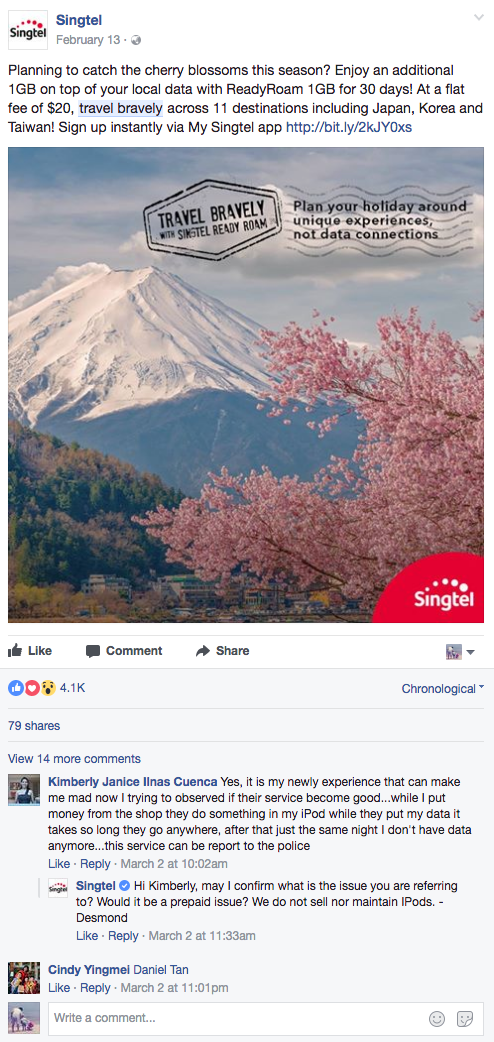
Task: Open the commenting-as profile selector
Action: (460, 652)
